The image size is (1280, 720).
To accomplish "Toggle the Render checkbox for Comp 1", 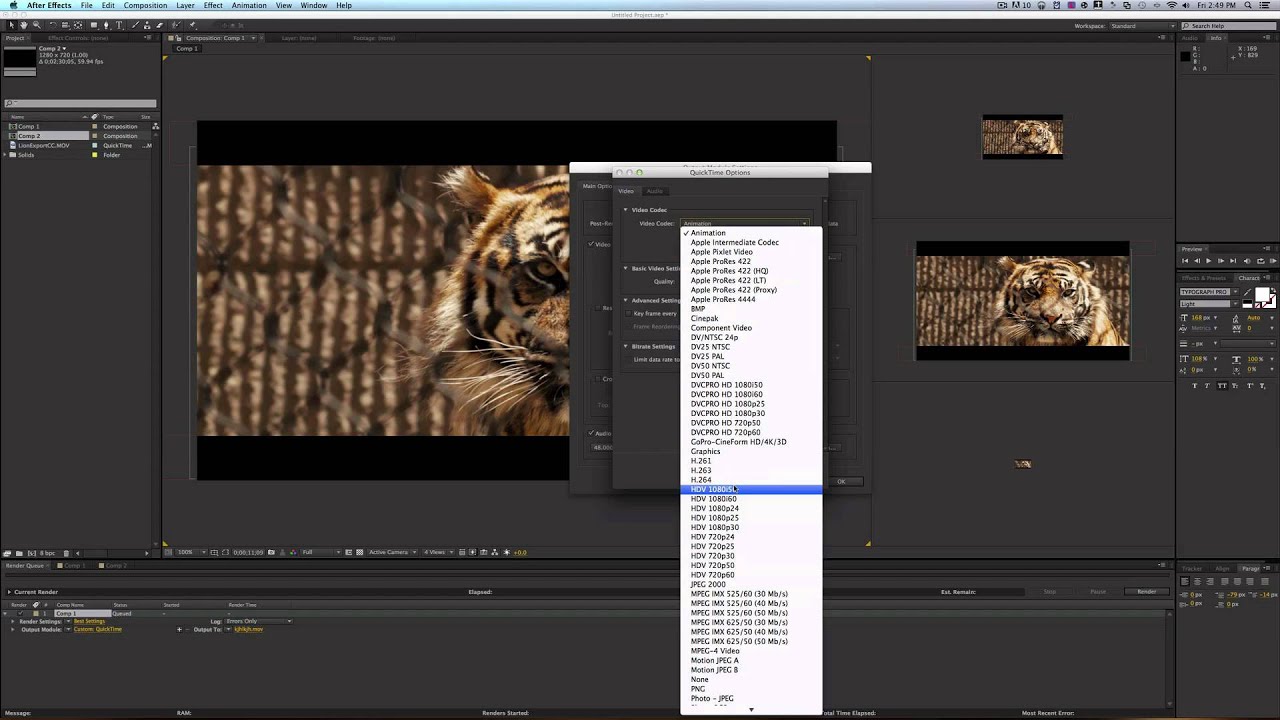I will point(20,613).
